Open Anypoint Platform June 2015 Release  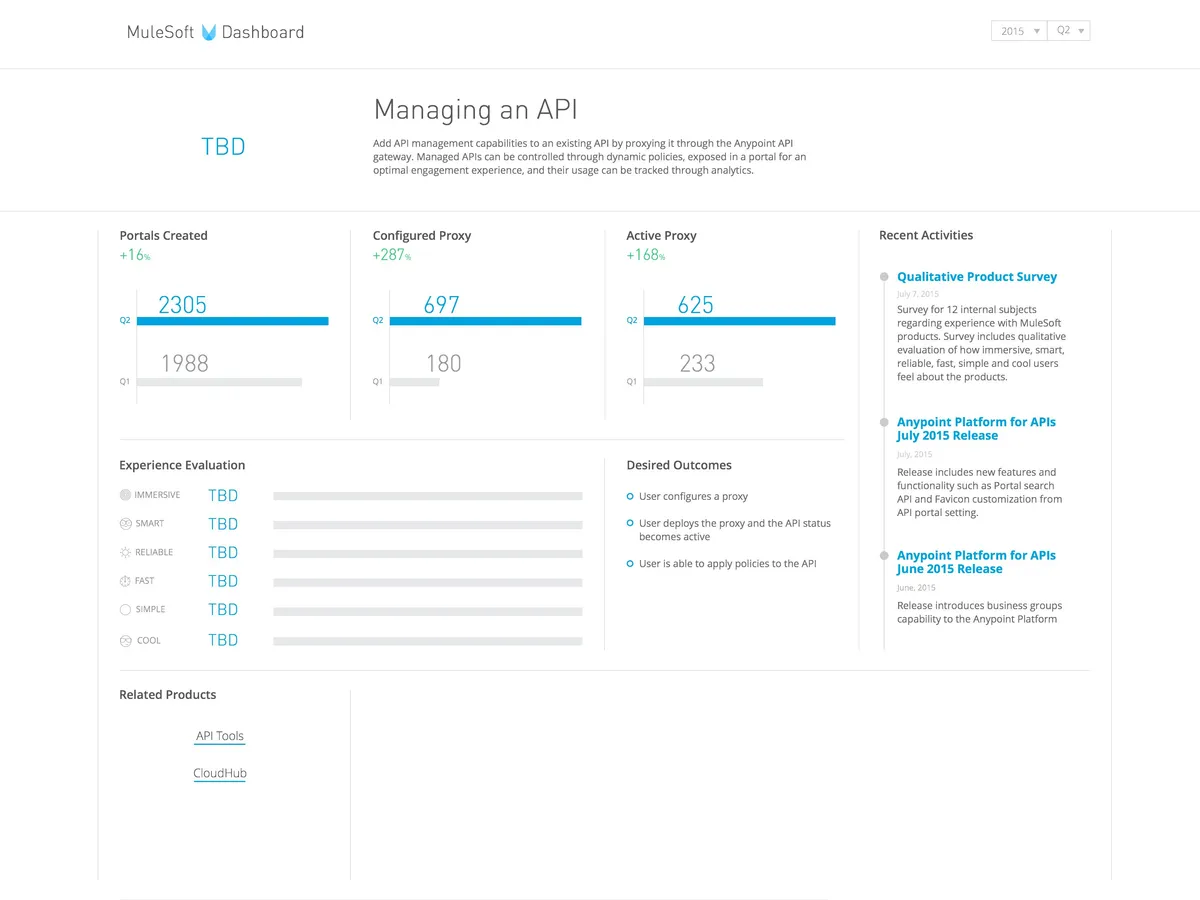coord(976,562)
